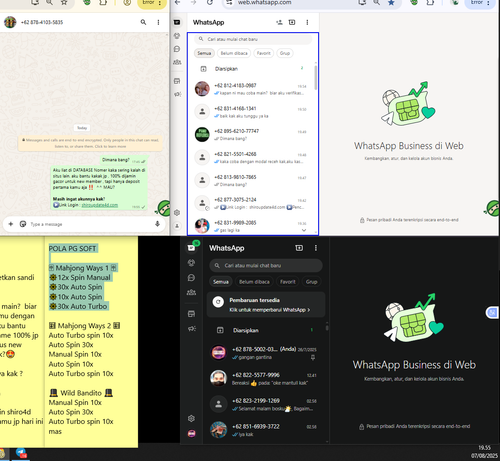Open Settings gear in dark WhatsApp sidebar
Screen dimensions: 500x461
191,418
